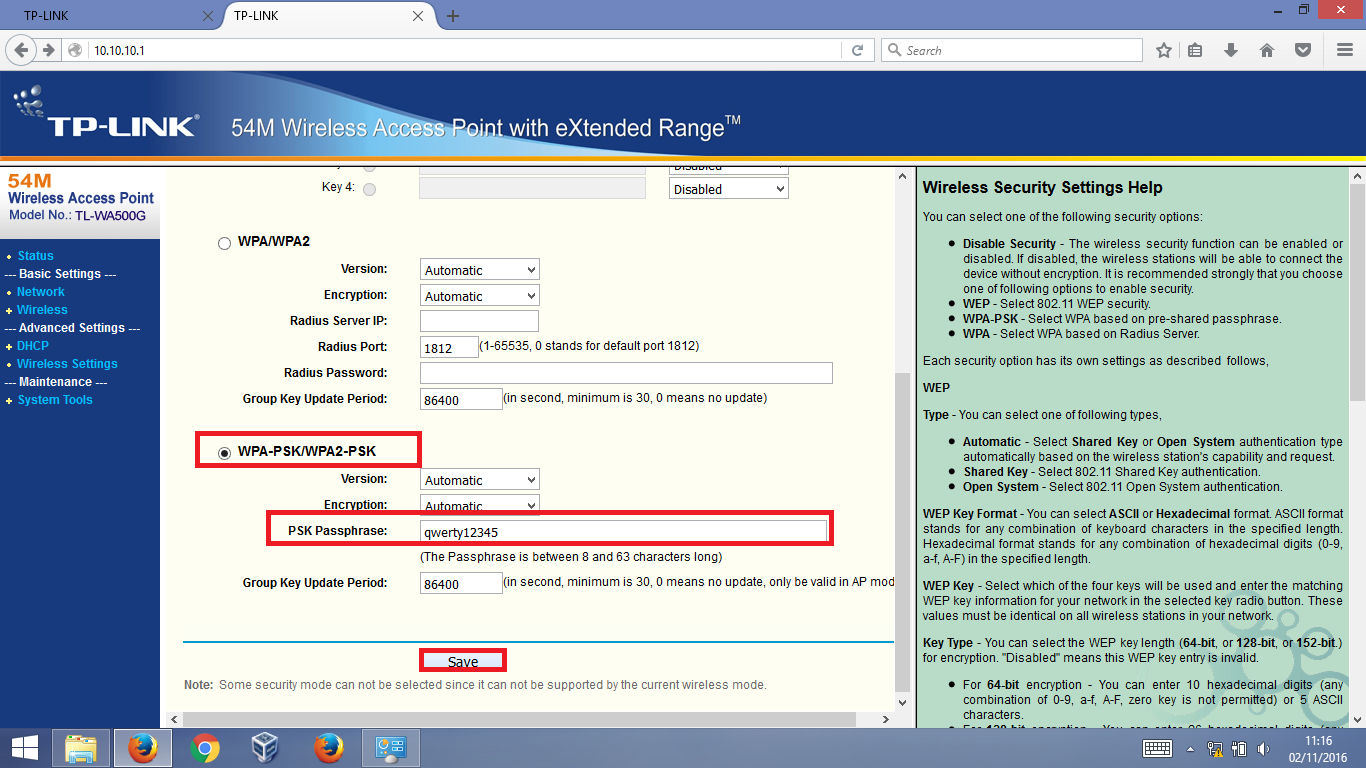Screen dimensions: 1366x768
Task: Click the Radius Password field
Action: coord(626,373)
